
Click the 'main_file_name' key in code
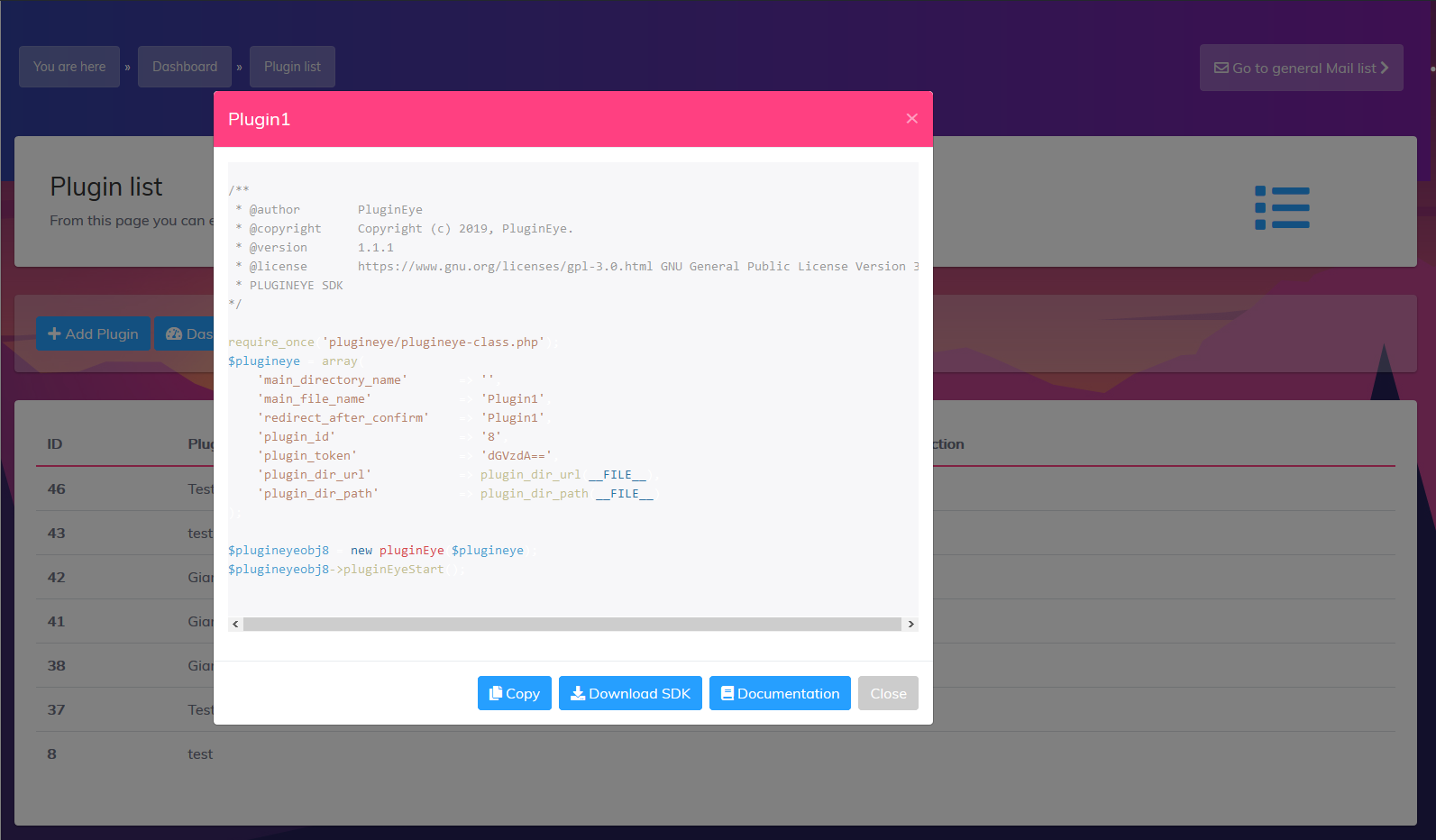314,398
